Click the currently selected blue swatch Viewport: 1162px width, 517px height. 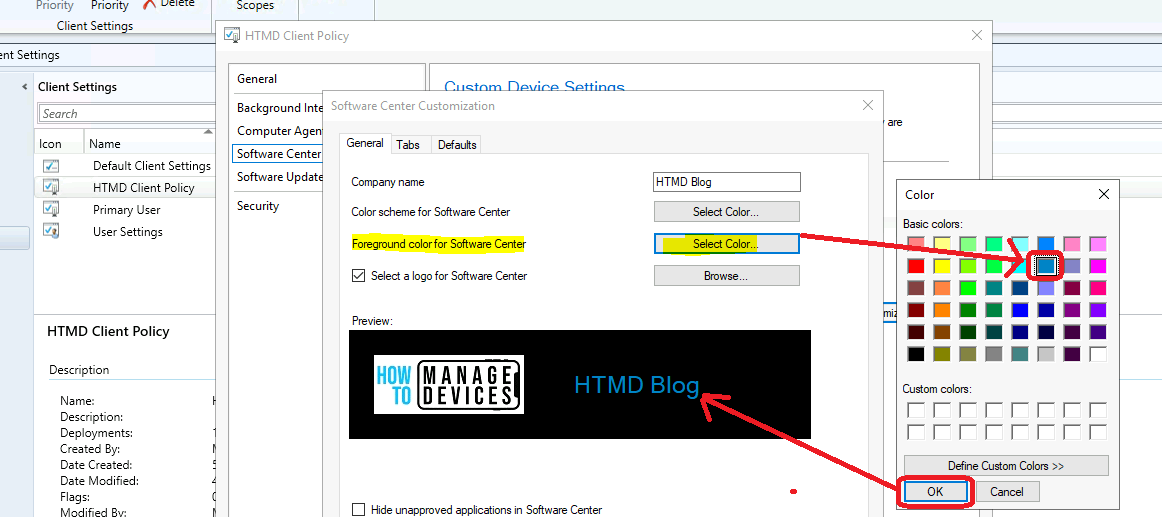[x=1046, y=265]
